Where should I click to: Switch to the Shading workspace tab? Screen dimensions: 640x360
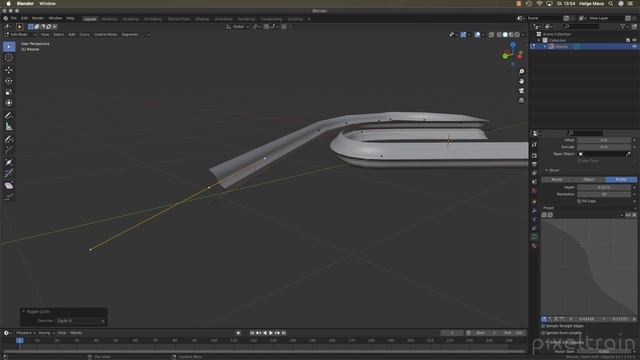[202, 19]
